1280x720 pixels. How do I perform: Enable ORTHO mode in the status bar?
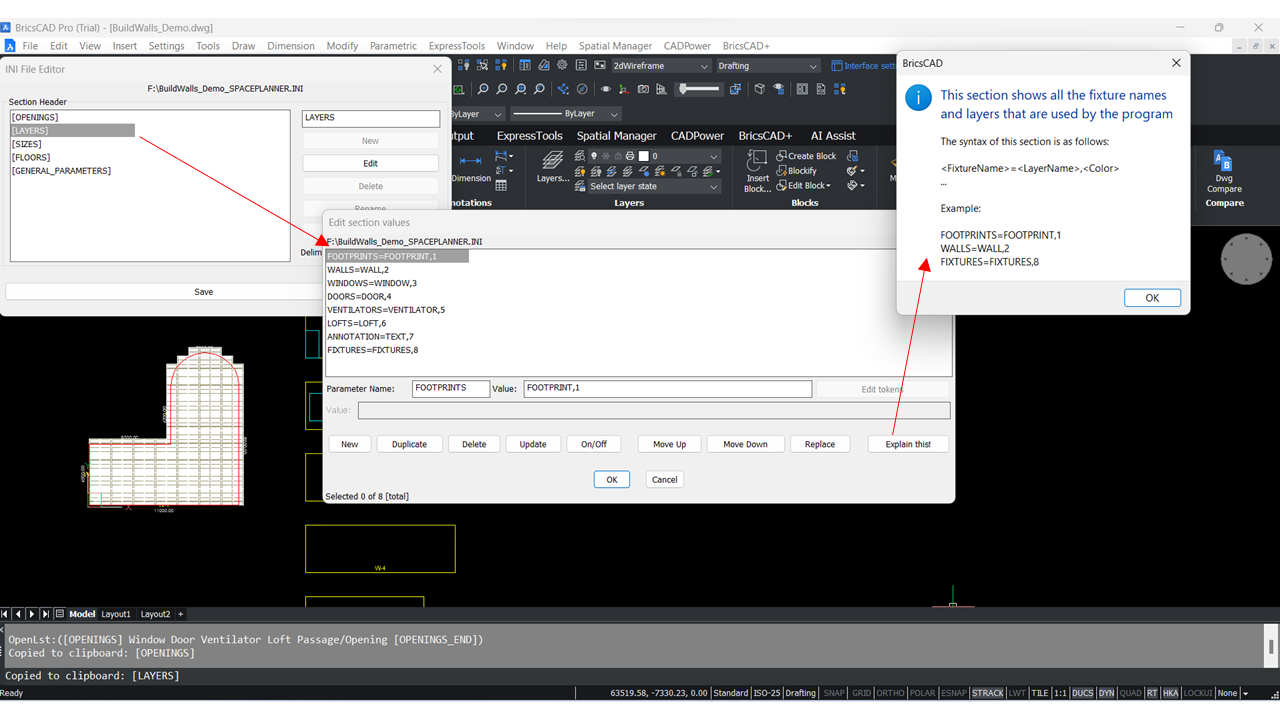(890, 692)
